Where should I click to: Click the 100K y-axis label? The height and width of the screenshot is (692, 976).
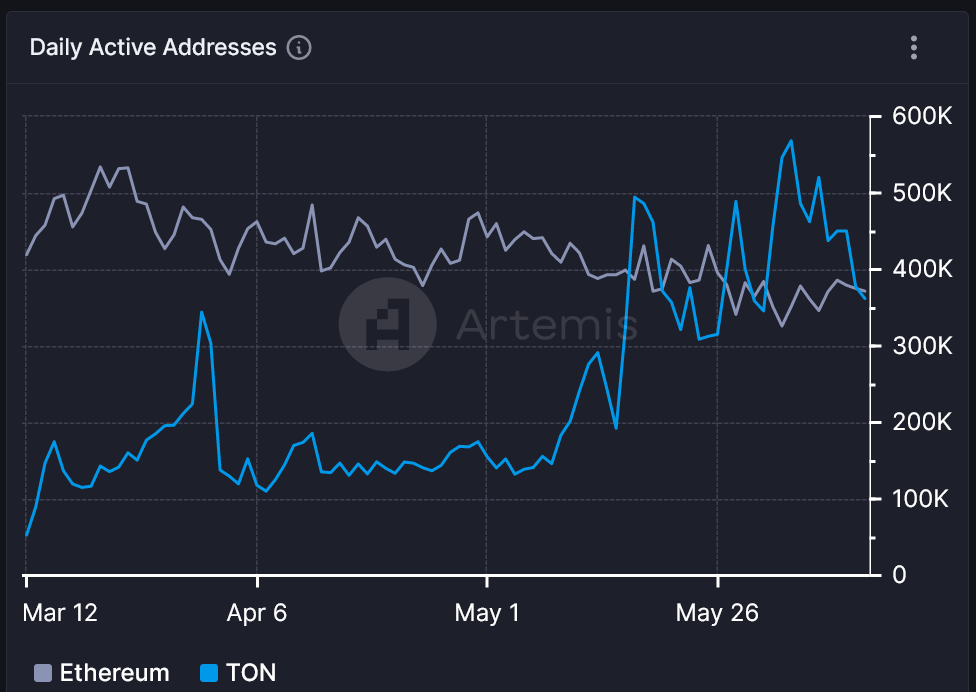pos(920,499)
